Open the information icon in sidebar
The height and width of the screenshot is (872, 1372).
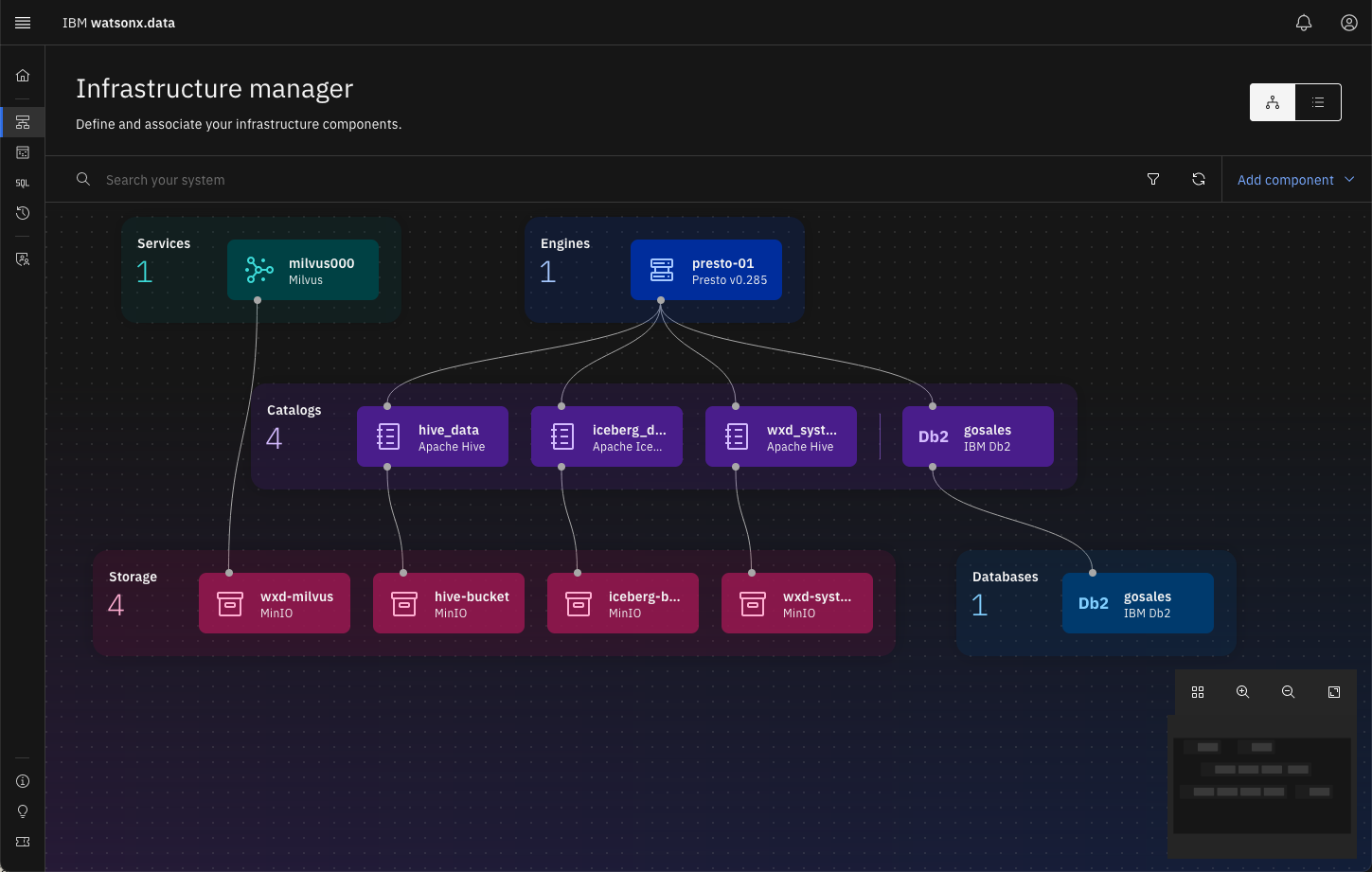coord(23,781)
